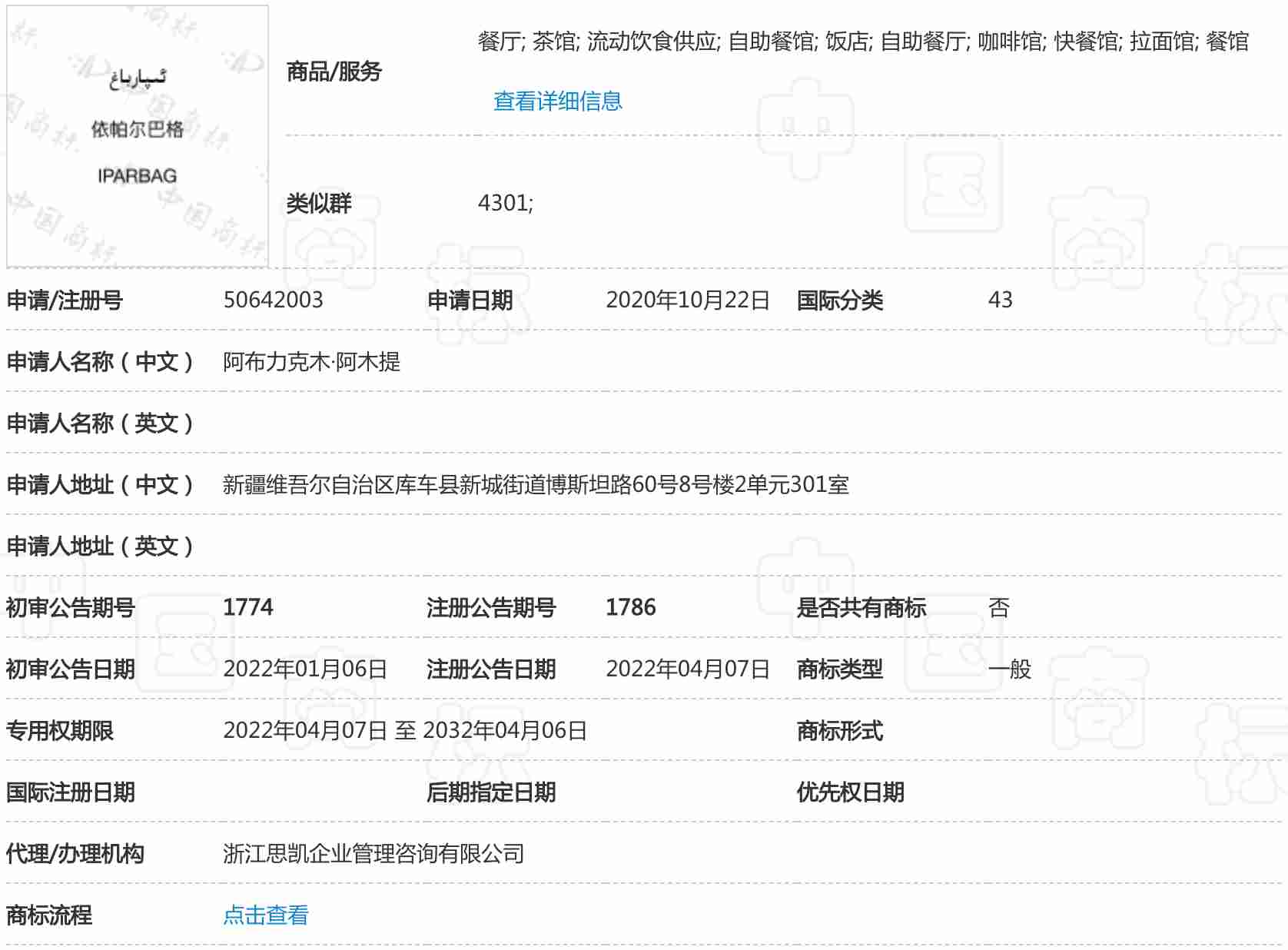Click application date 2020年10月22日
This screenshot has width=1288, height=950.
coord(687,300)
